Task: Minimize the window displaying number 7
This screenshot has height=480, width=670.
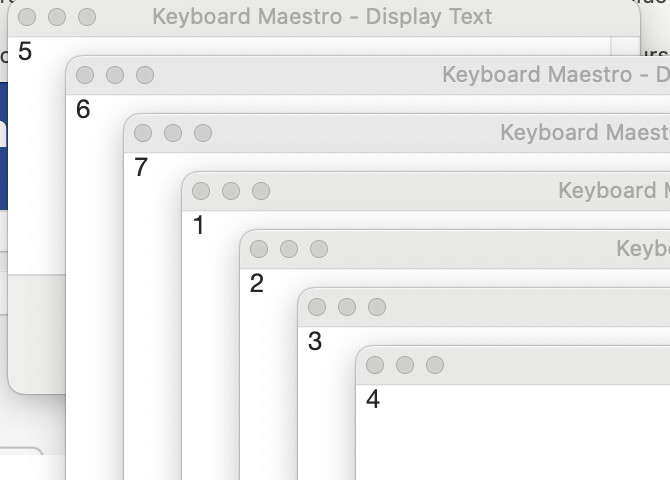Action: pos(173,133)
